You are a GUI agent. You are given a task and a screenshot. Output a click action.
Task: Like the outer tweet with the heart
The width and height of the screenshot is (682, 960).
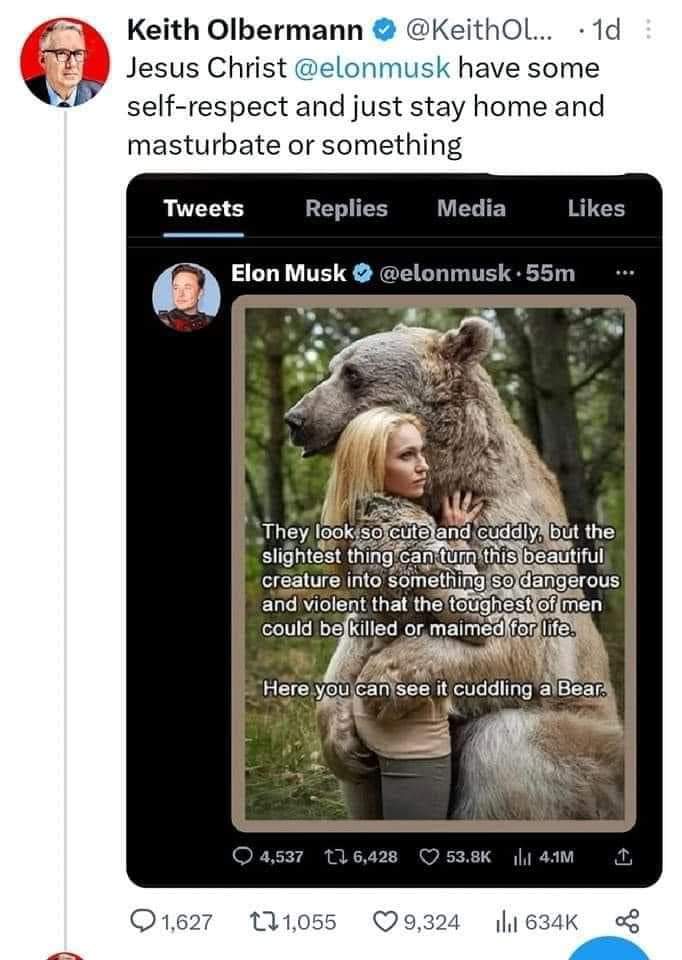(384, 919)
